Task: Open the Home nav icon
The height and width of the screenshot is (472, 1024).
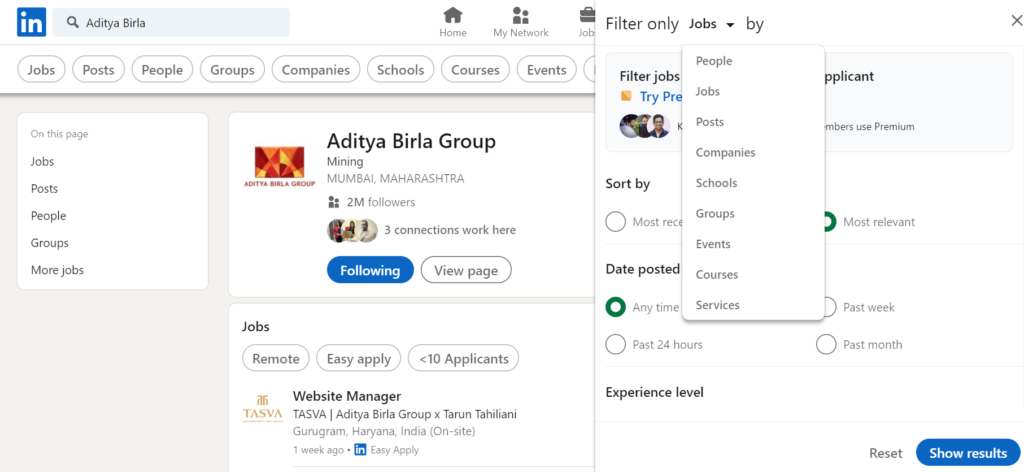Action: (x=453, y=22)
